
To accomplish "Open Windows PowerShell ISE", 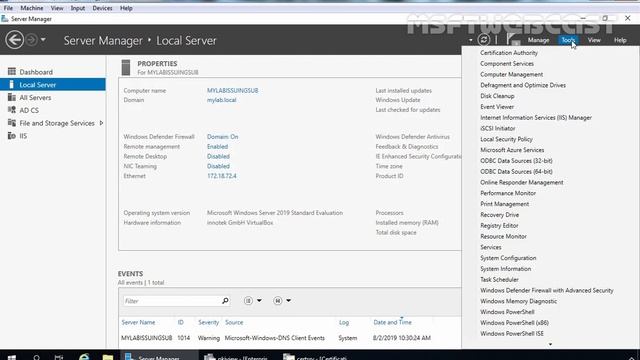I will pyautogui.click(x=512, y=333).
